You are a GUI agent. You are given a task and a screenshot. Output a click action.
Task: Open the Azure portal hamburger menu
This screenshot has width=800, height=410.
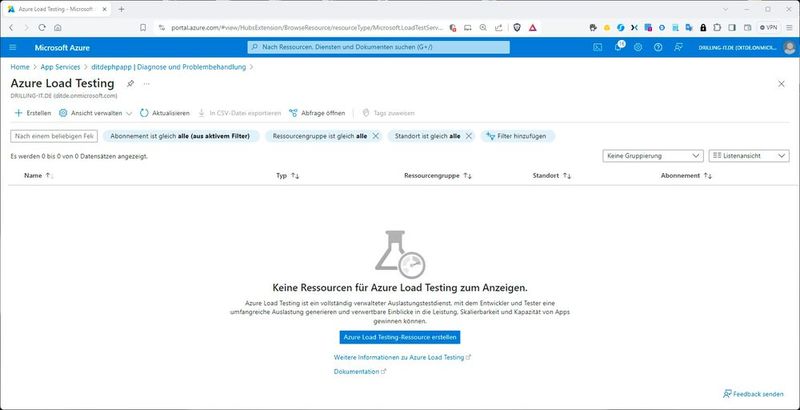click(x=13, y=47)
